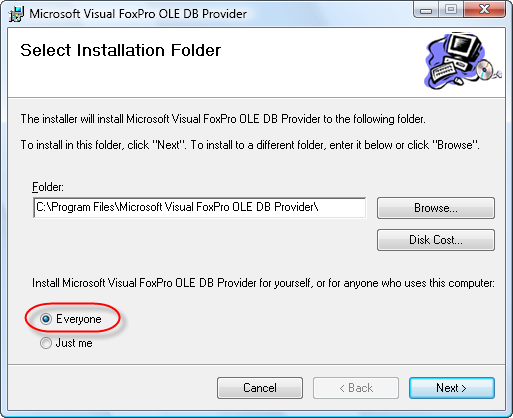Open the Disk Cost... dialog
The width and height of the screenshot is (513, 418).
436,240
